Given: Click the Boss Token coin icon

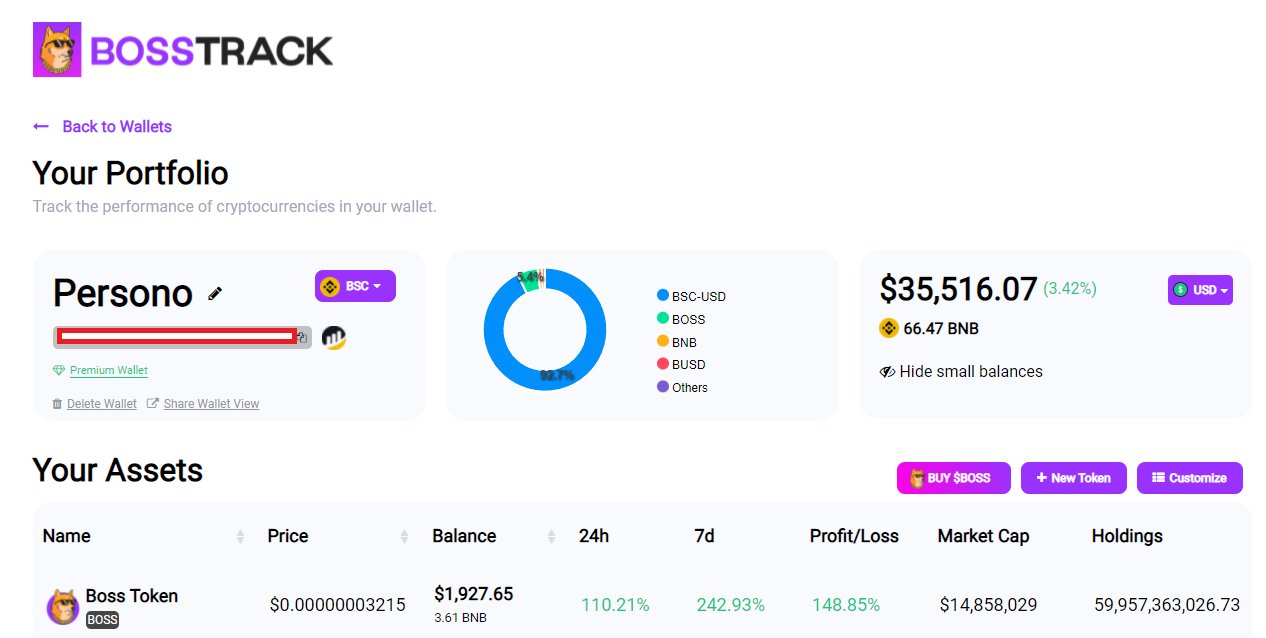Looking at the screenshot, I should coord(63,606).
